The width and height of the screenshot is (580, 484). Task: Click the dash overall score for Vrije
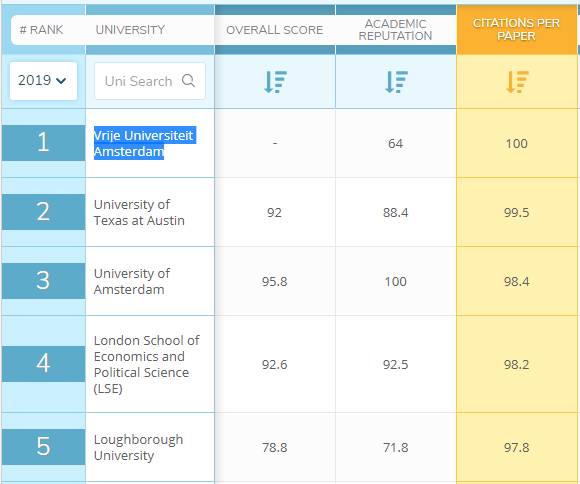(x=275, y=143)
